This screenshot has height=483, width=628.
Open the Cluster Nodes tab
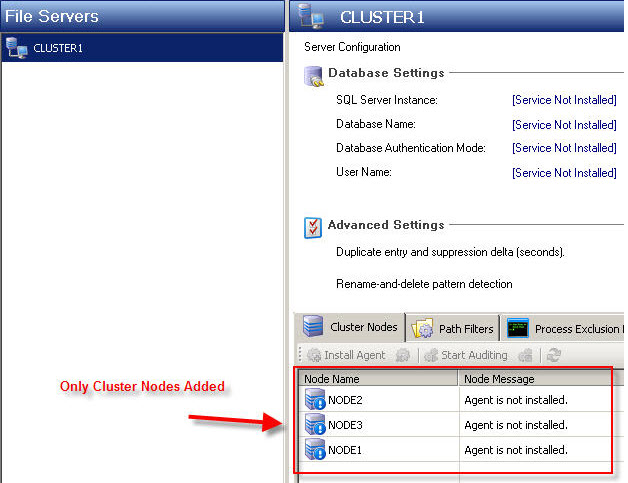[351, 327]
